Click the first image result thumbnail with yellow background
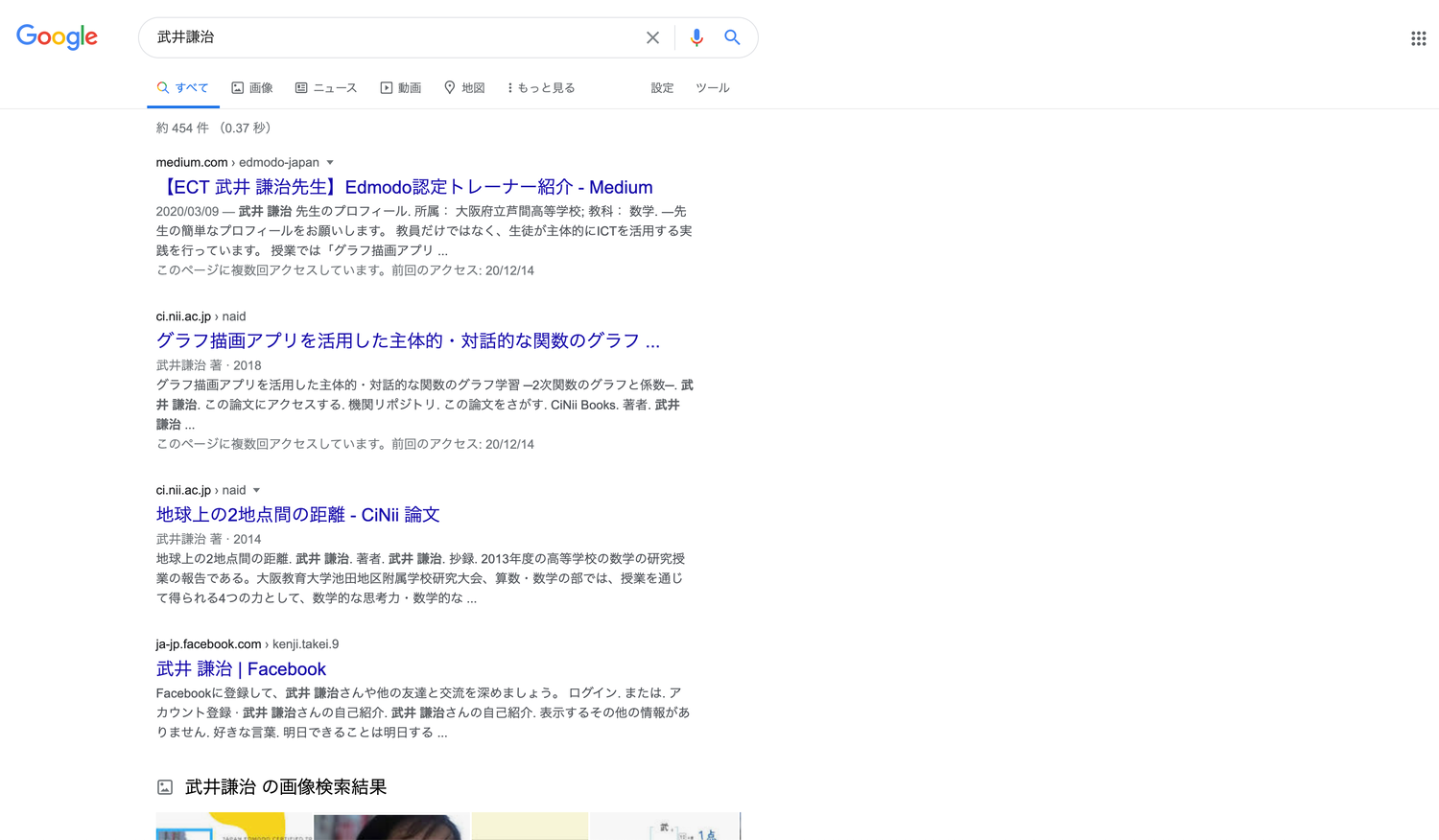The image size is (1439, 840). tap(234, 827)
